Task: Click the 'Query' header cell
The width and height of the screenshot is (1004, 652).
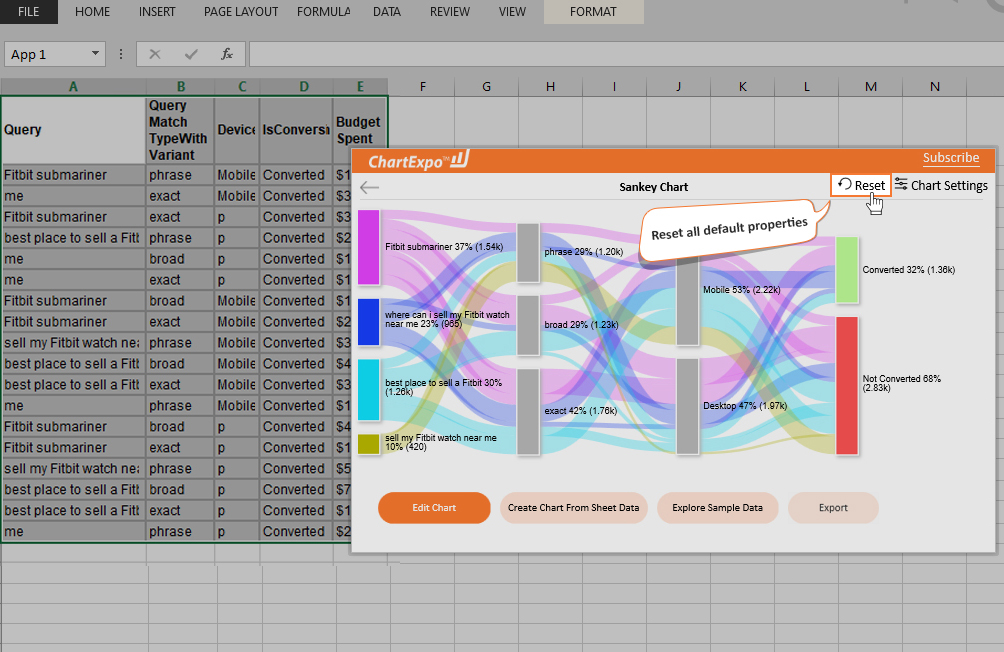Action: [74, 129]
